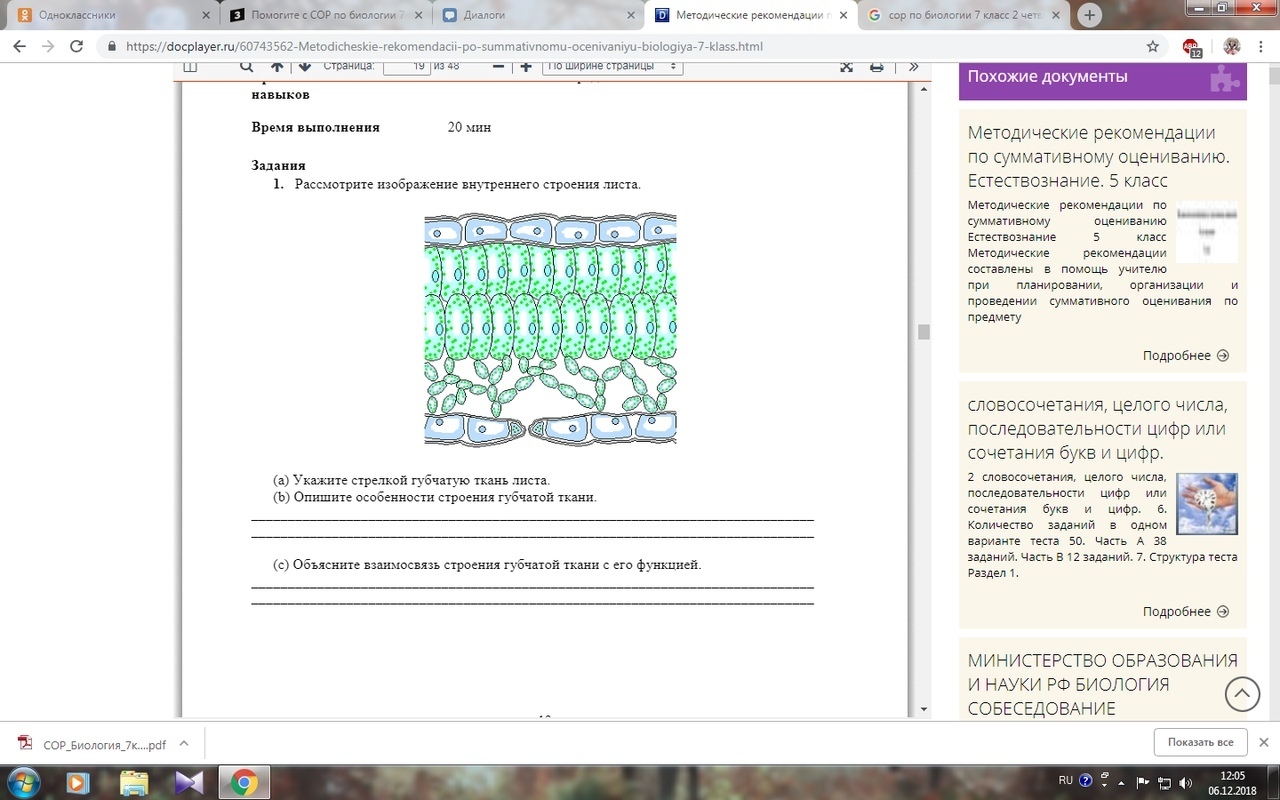Expand the PDF toolbar's extra tools chevron

coord(913,66)
